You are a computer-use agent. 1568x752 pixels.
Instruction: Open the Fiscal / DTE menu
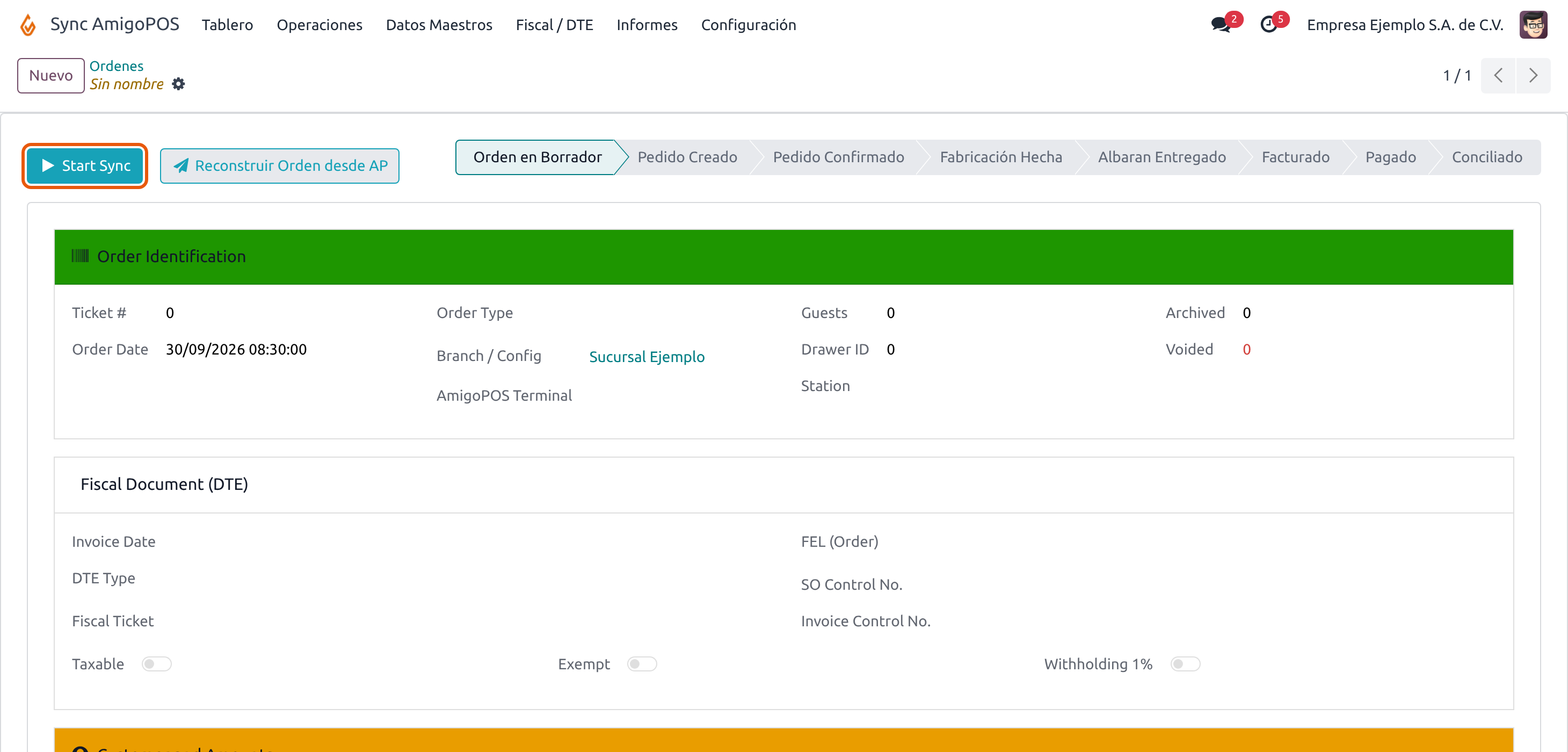pyautogui.click(x=554, y=25)
